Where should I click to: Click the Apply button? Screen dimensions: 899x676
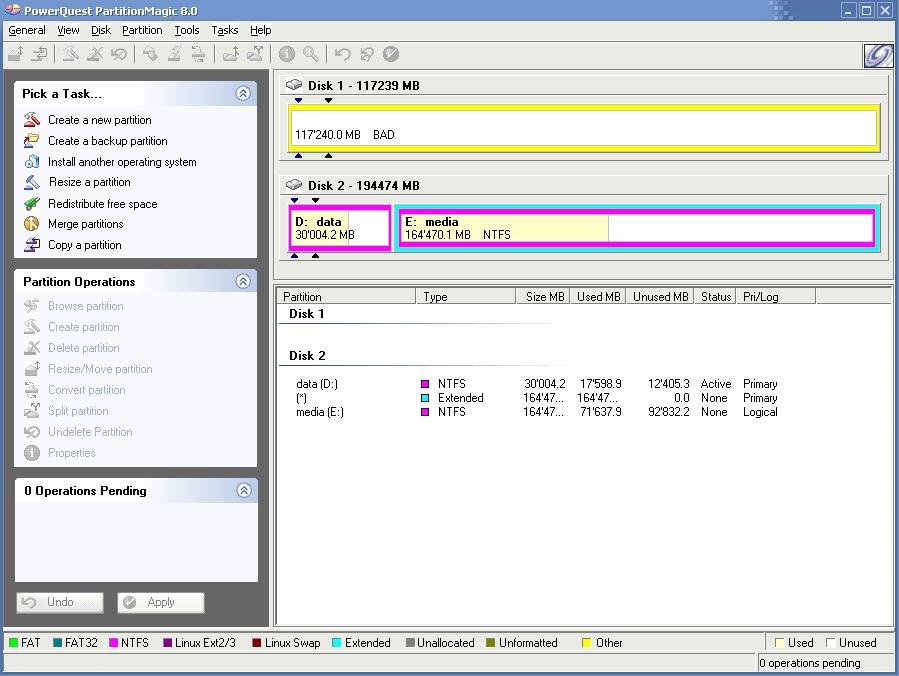pos(161,602)
